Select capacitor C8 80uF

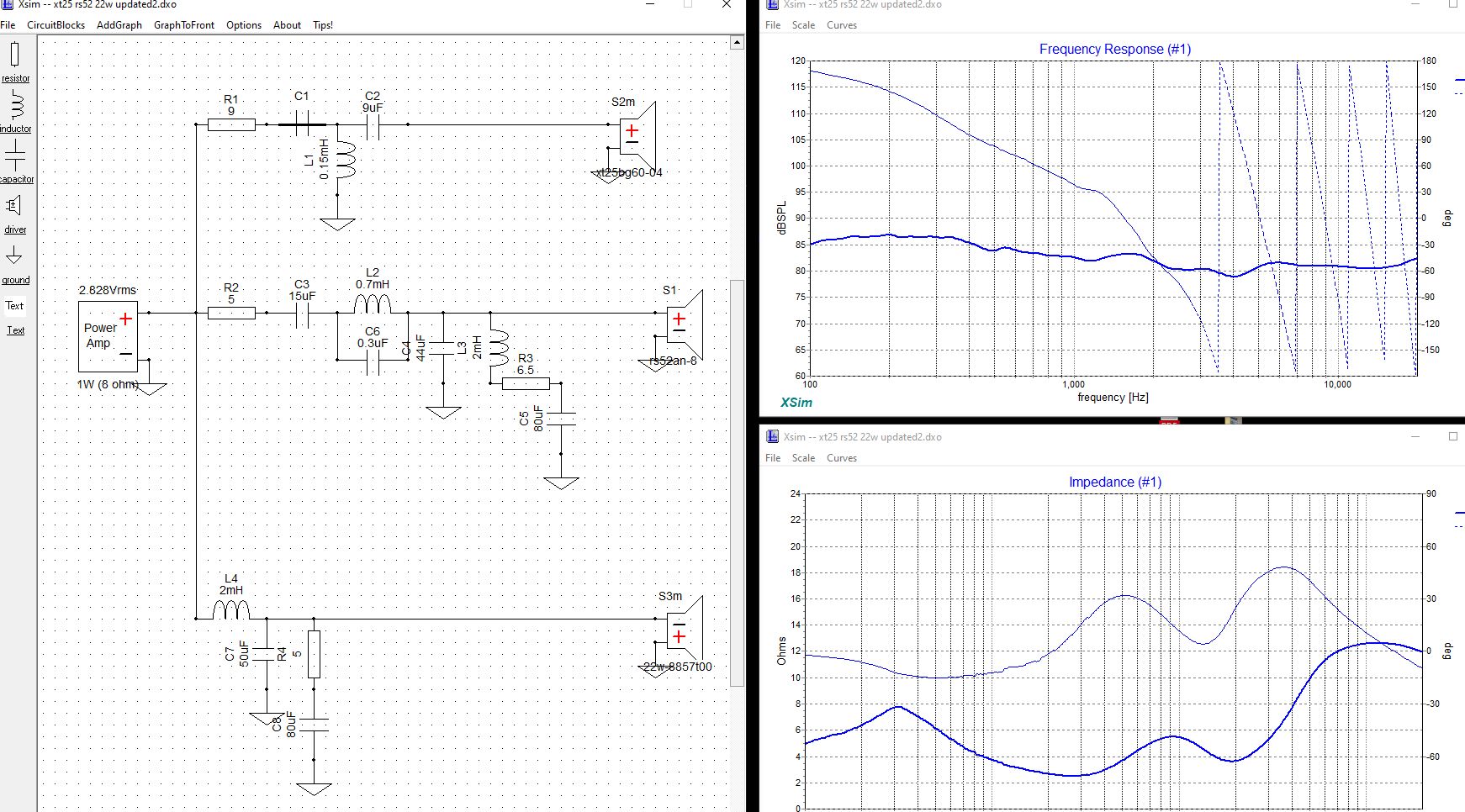[314, 725]
